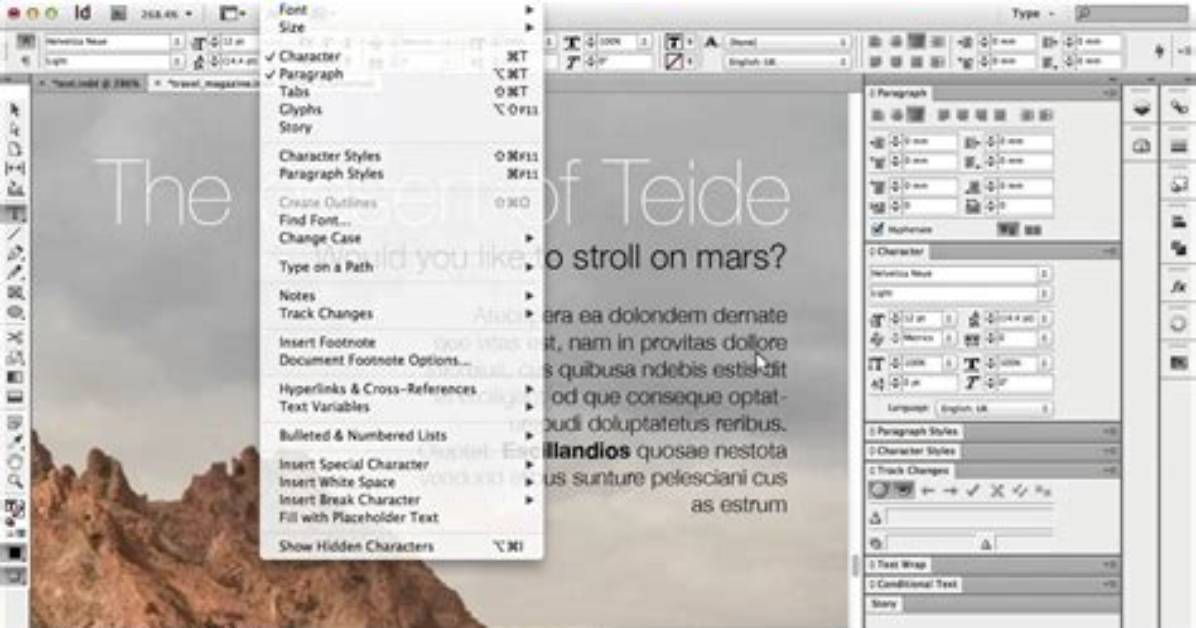Image resolution: width=1196 pixels, height=628 pixels.
Task: Select the Direct Selection tool
Action: tap(14, 130)
